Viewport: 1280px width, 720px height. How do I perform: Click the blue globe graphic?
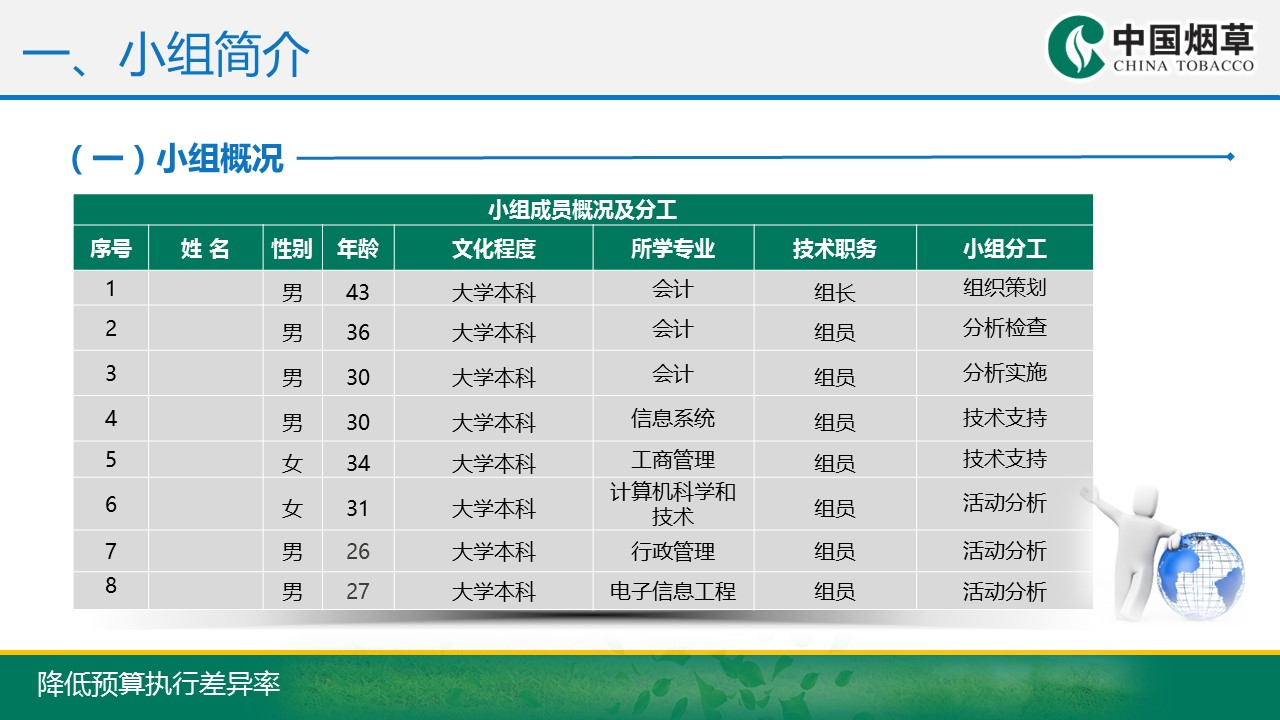[x=1200, y=573]
